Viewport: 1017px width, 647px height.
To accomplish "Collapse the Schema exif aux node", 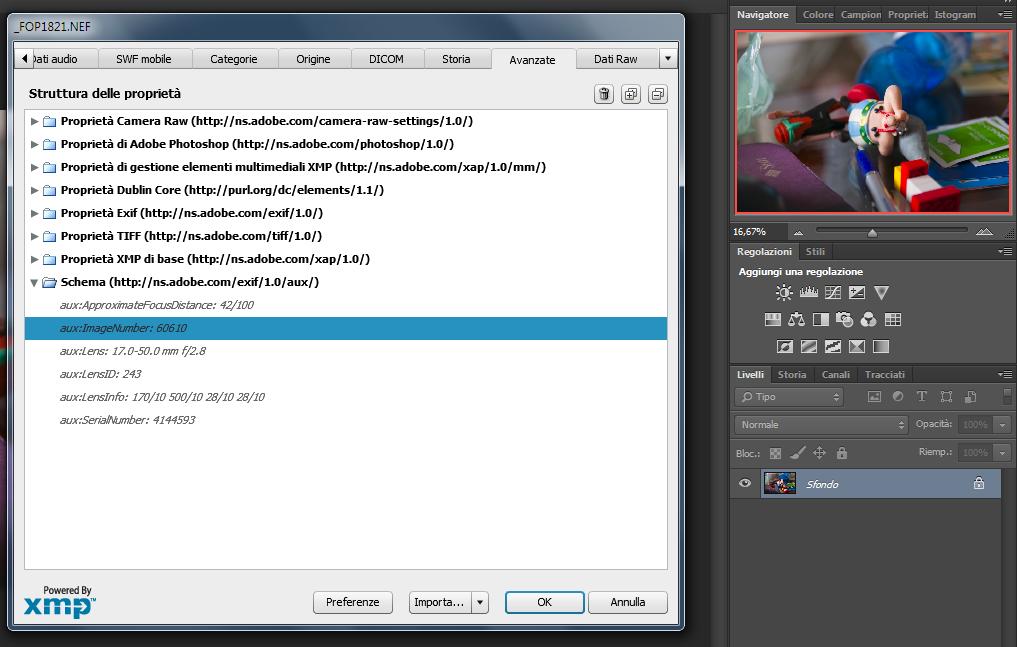I will coord(34,283).
